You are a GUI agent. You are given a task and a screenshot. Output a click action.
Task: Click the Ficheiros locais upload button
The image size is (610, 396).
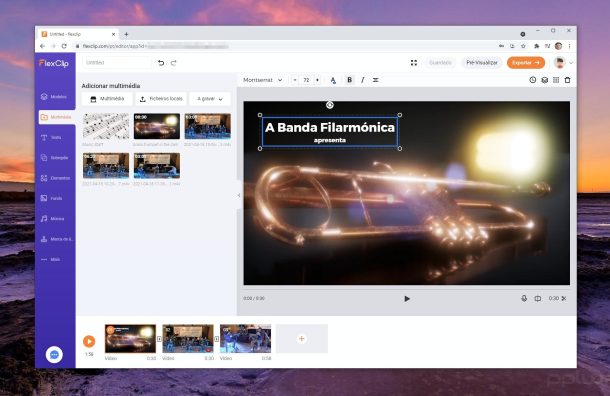tap(161, 99)
